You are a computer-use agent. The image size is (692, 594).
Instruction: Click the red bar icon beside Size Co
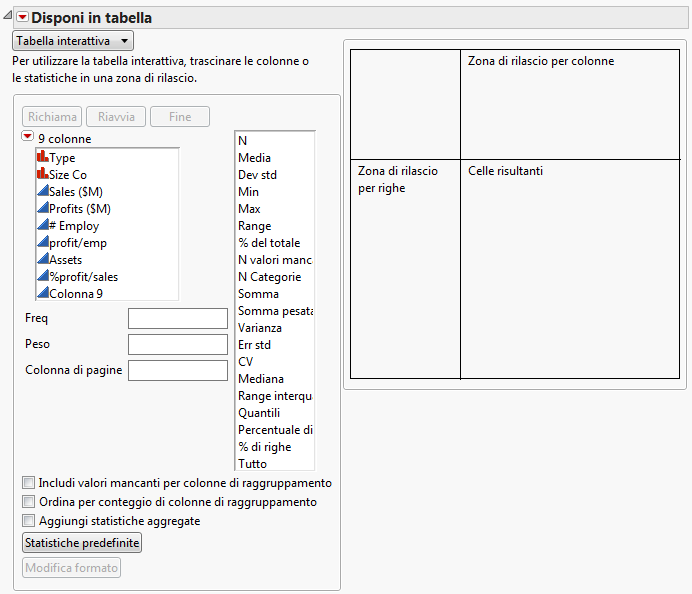[42, 174]
